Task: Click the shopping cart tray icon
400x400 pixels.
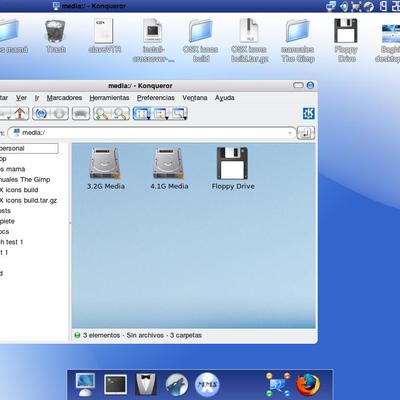Action: coord(356,6)
